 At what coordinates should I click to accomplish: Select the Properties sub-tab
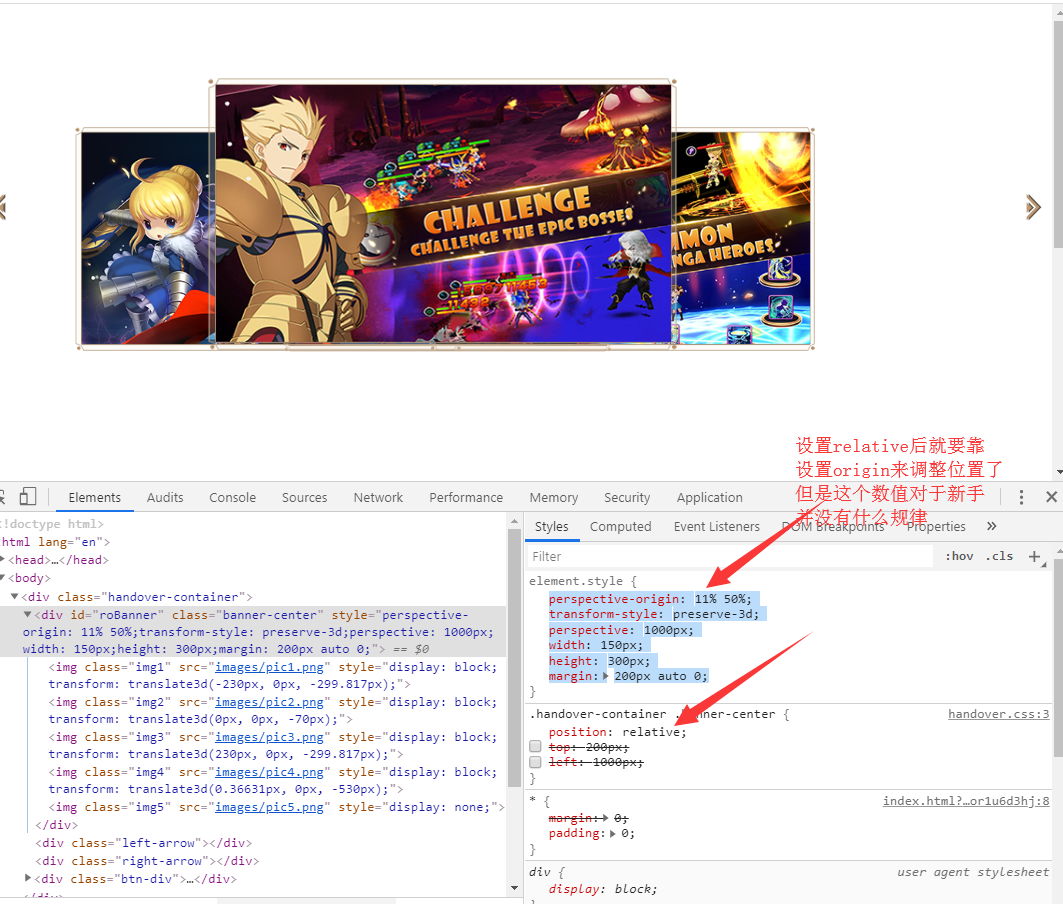[x=936, y=526]
